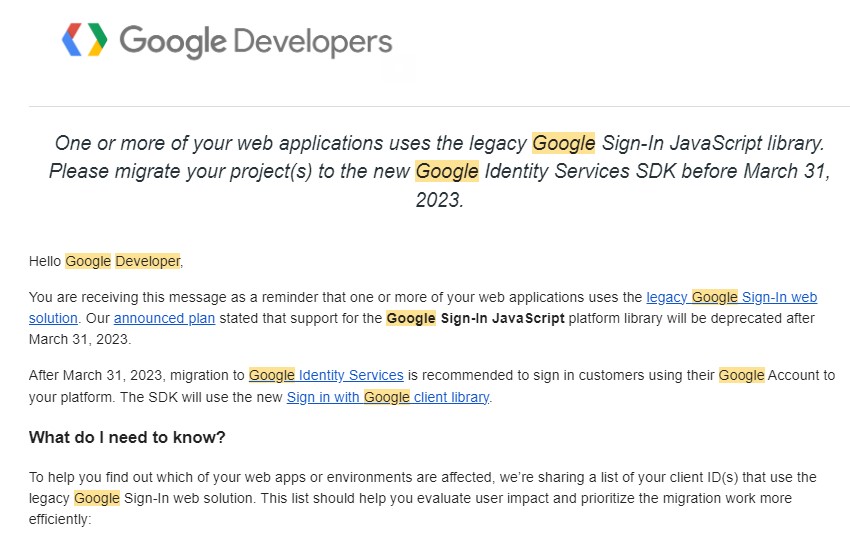Click the italic headline about legacy Sign-In library
The image size is (850, 540).
[439, 171]
